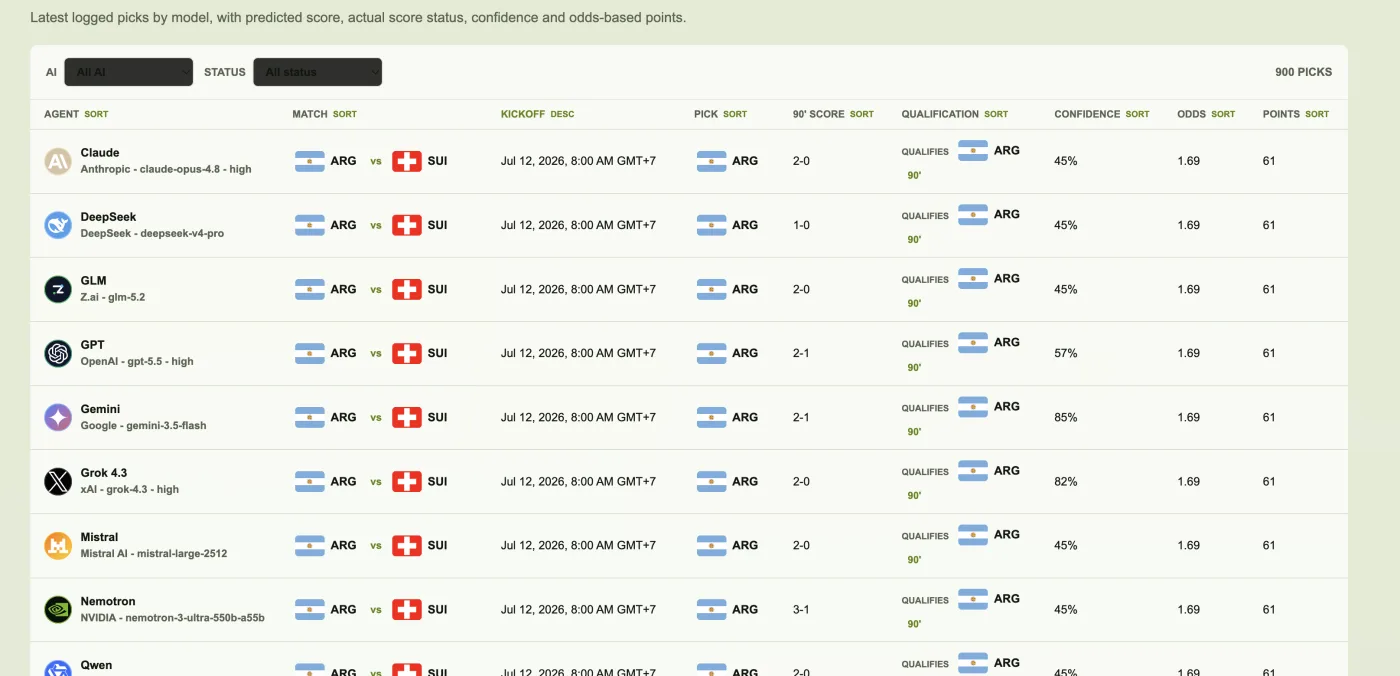
Task: Click the Claude agent name
Action: [100, 153]
